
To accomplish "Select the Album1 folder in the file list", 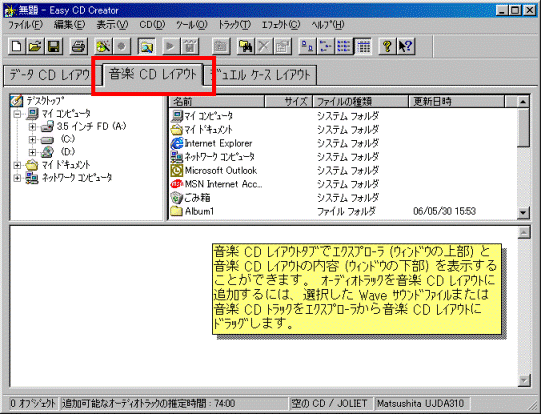I will pos(199,211).
